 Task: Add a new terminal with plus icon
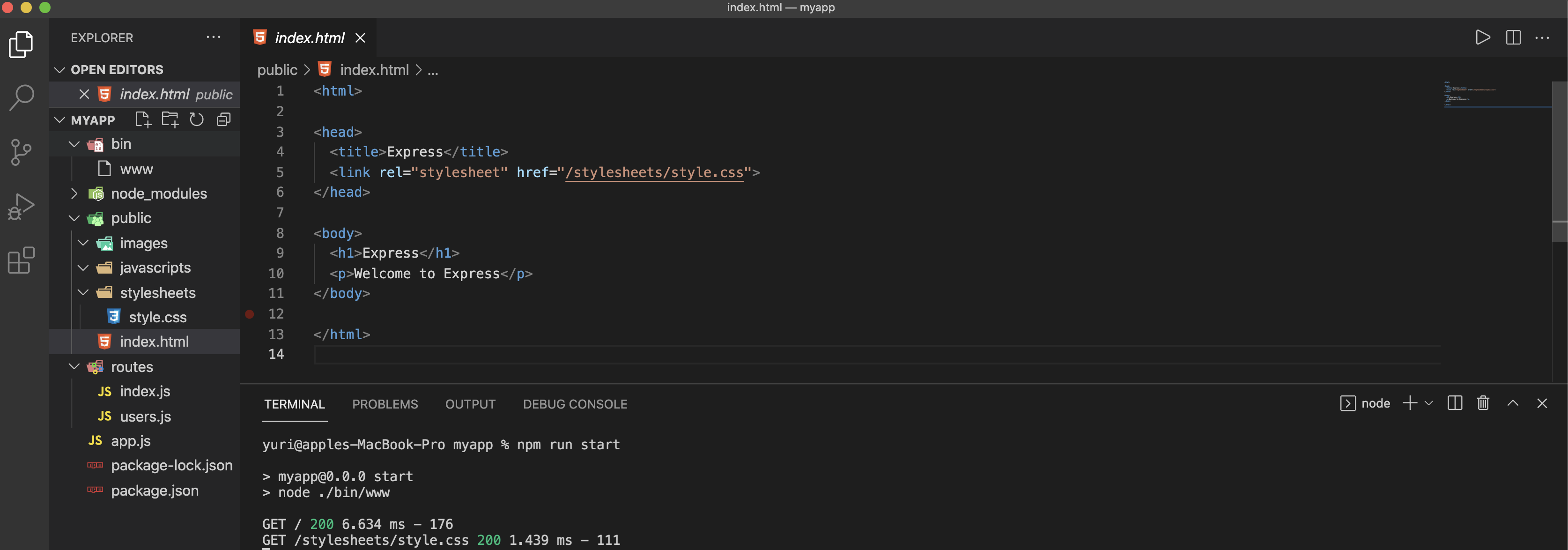(1410, 403)
